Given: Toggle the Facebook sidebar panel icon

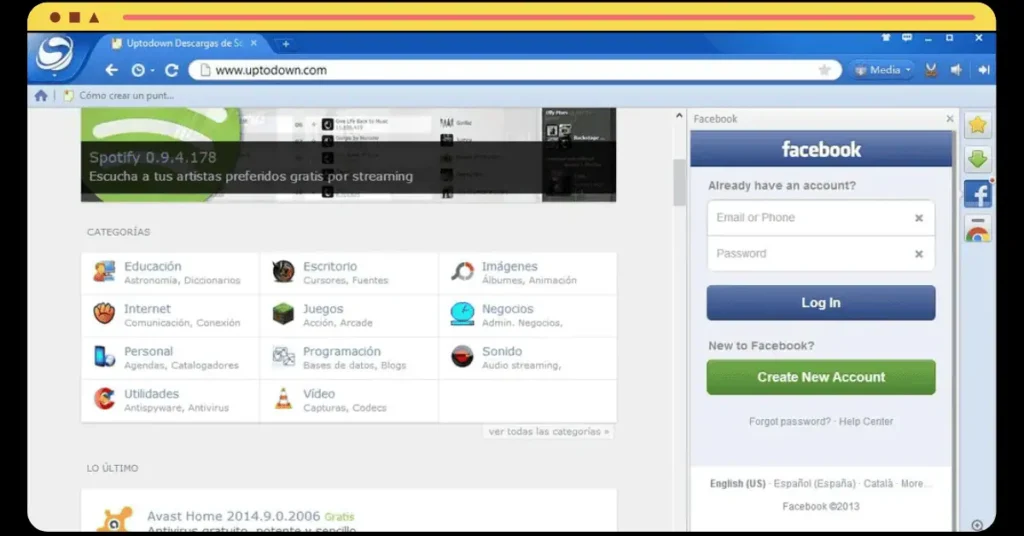Looking at the screenshot, I should 978,194.
